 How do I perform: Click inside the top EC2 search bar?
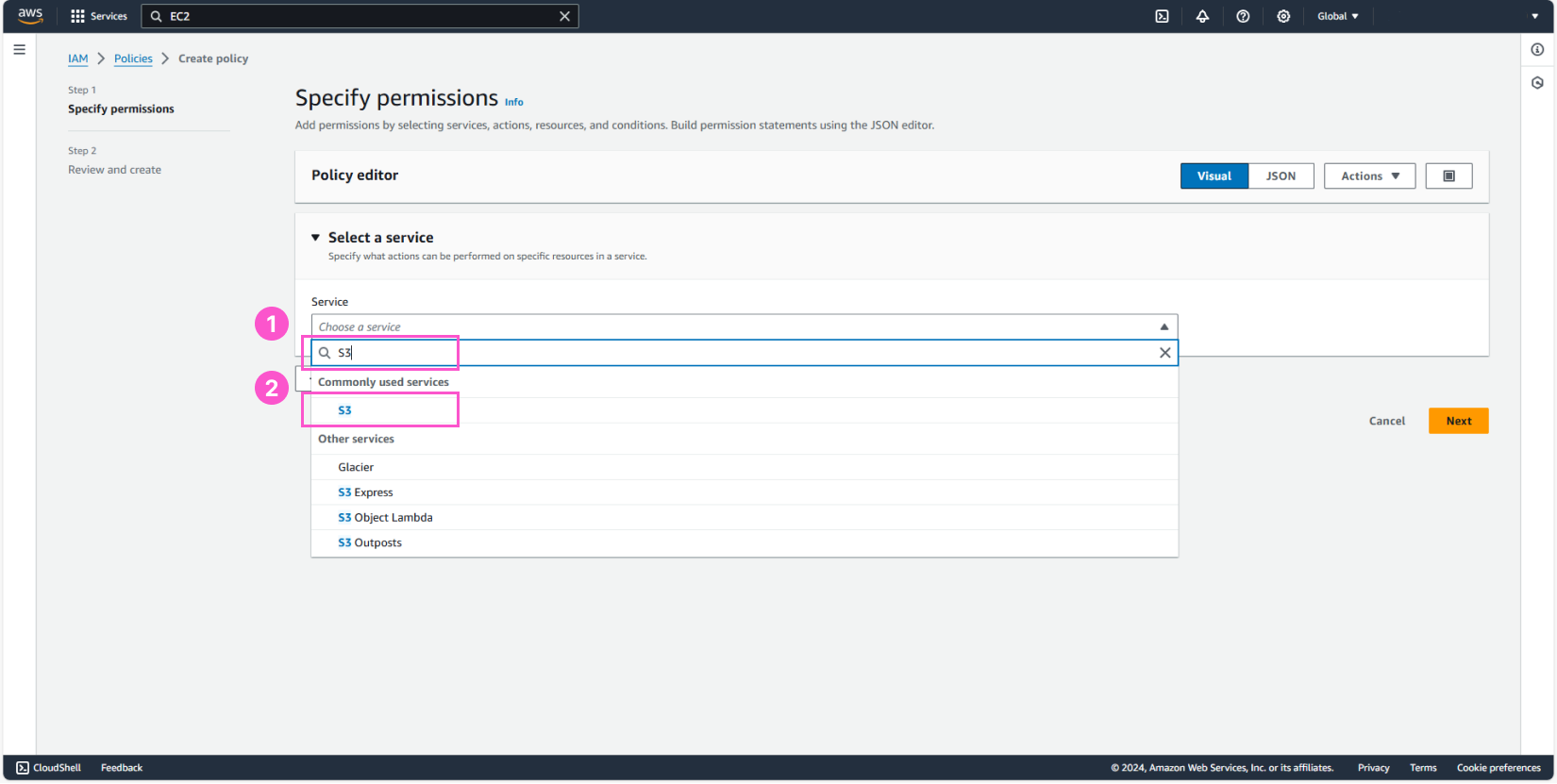click(360, 16)
